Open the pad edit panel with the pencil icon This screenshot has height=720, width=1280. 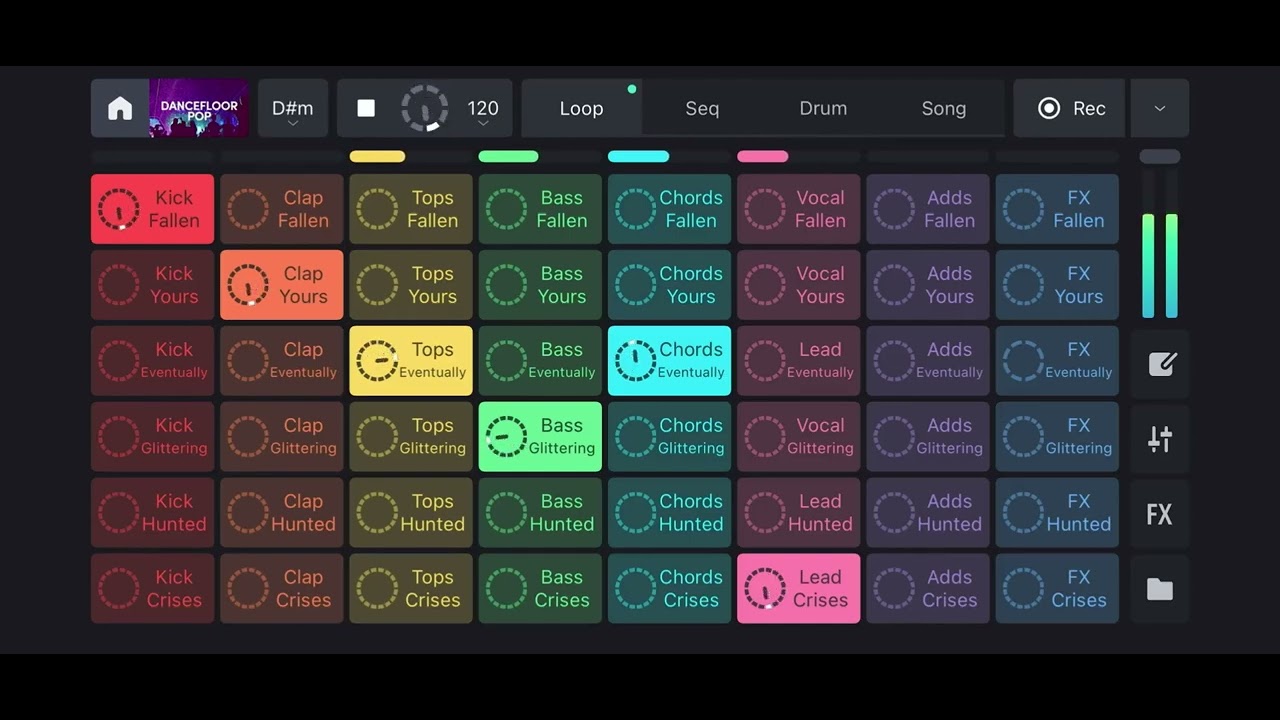point(1159,363)
